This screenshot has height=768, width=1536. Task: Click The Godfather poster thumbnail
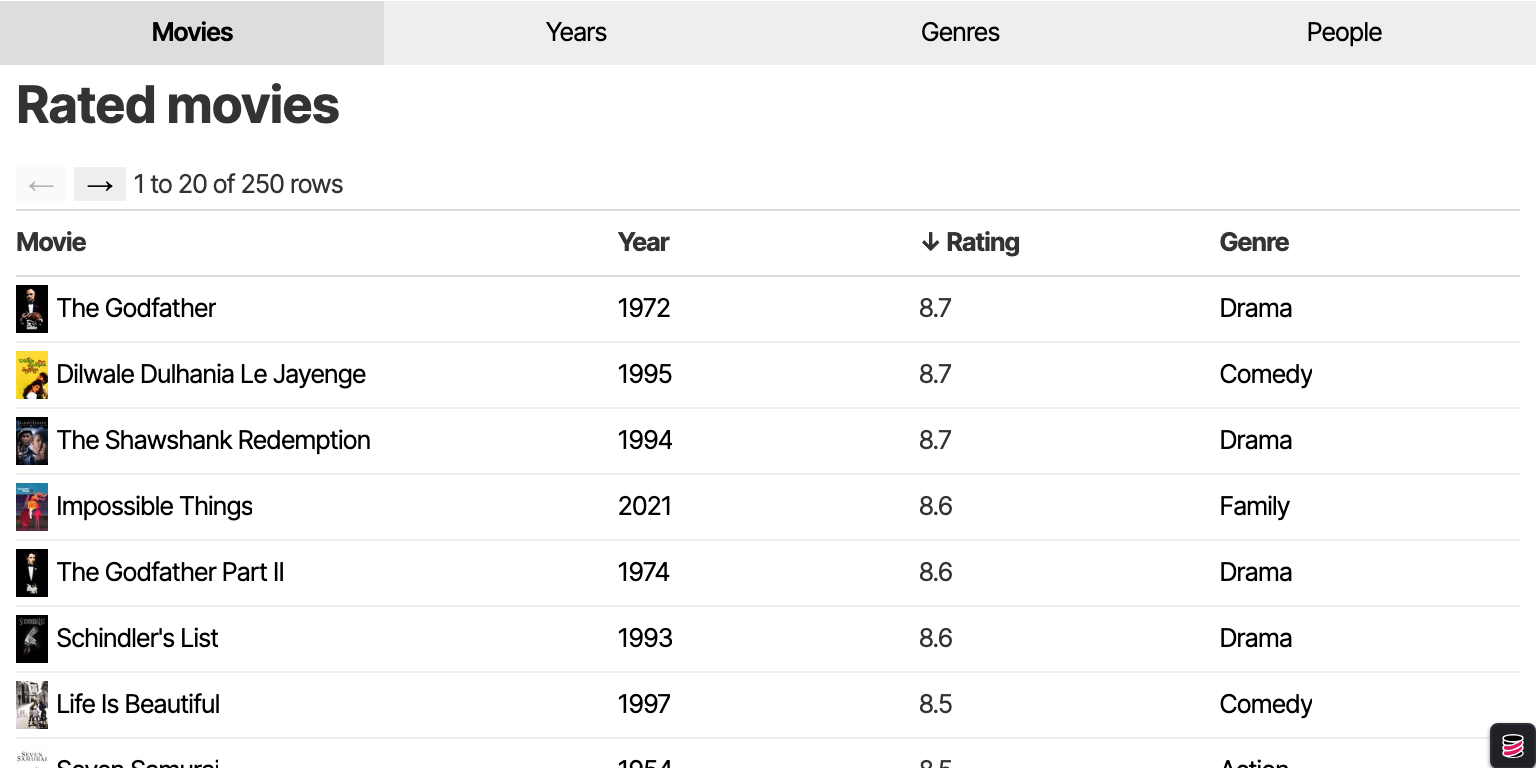point(32,309)
